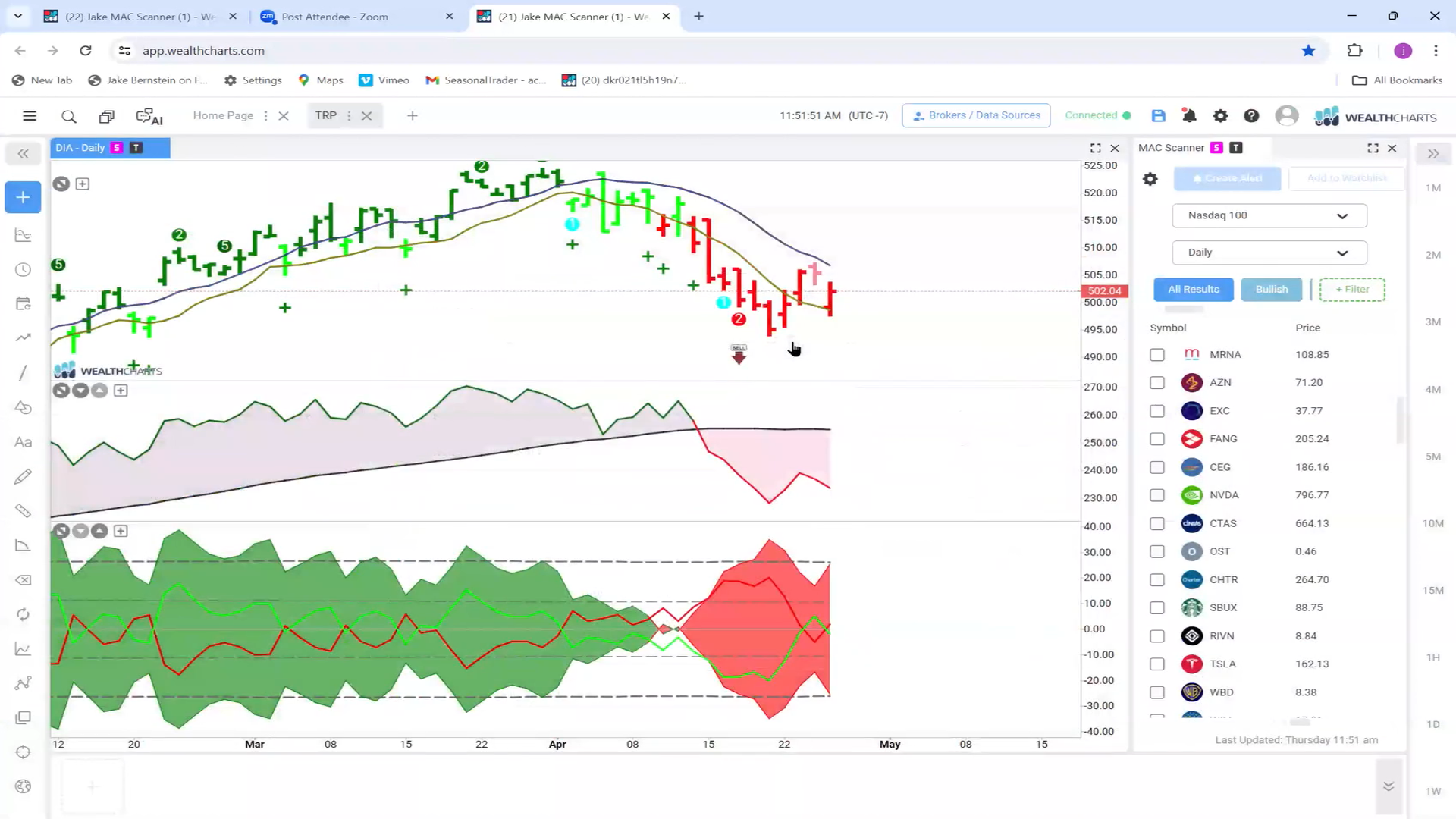
Task: Select the DIA - Daily chart tab
Action: coord(110,148)
